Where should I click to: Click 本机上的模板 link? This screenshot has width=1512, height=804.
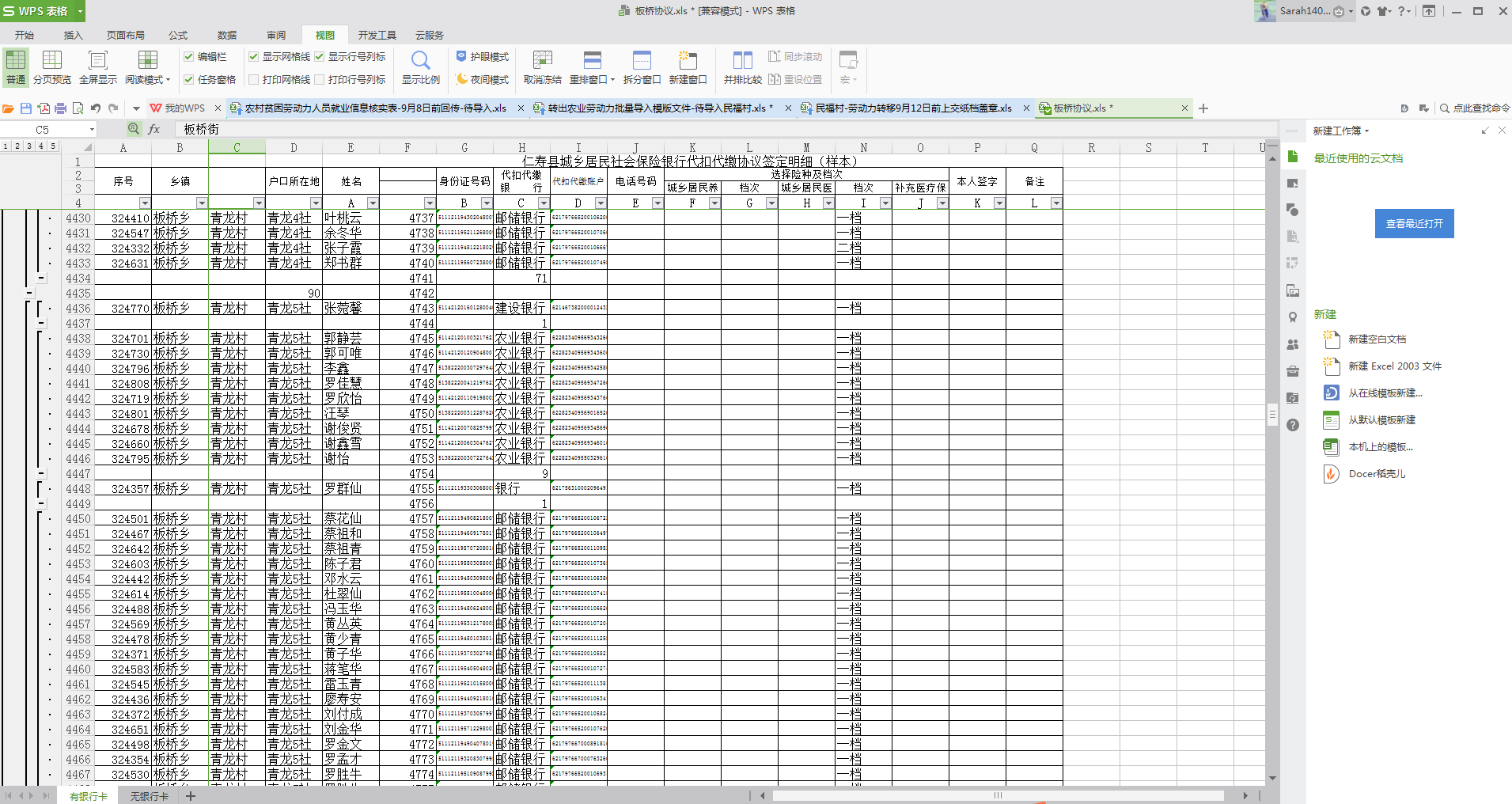(x=1381, y=447)
